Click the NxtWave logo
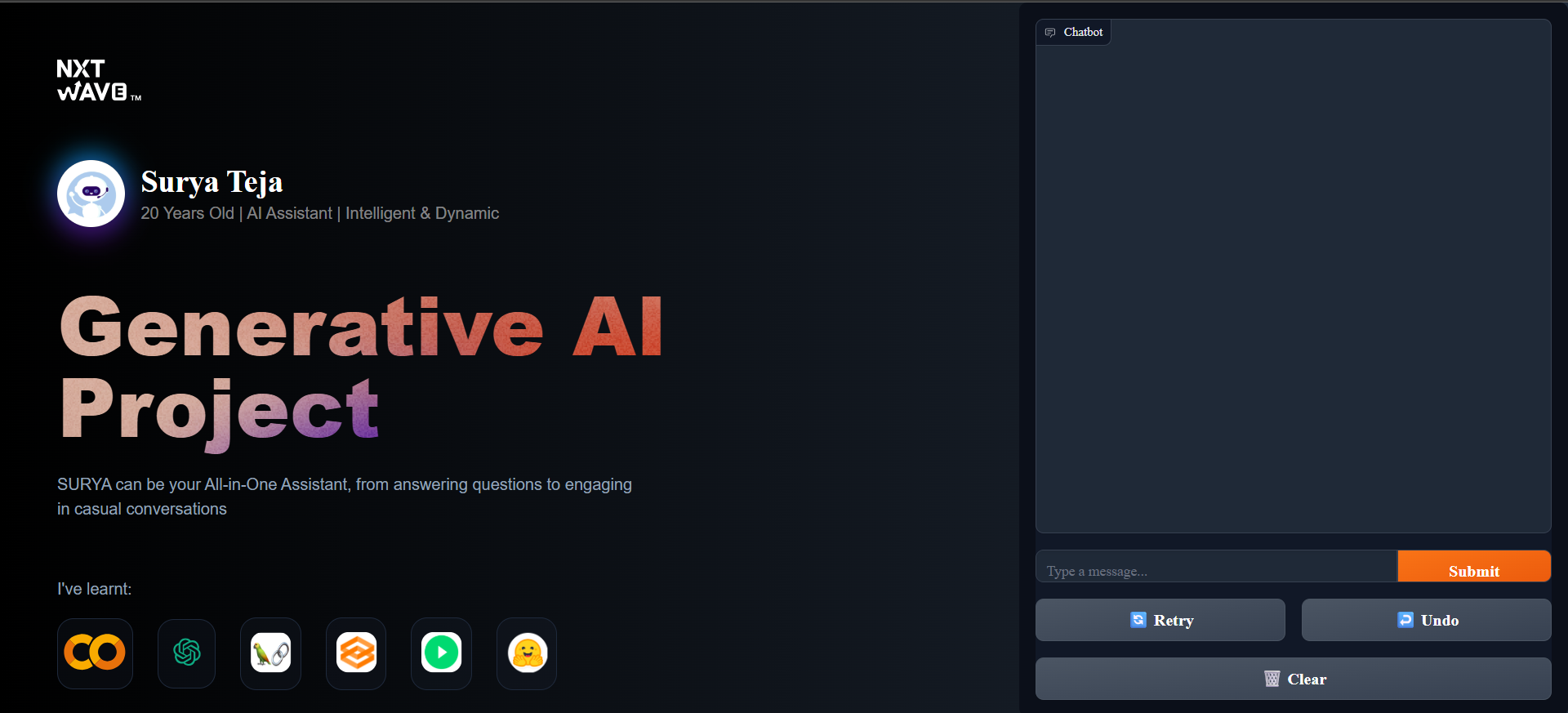The width and height of the screenshot is (1568, 713). [x=97, y=80]
